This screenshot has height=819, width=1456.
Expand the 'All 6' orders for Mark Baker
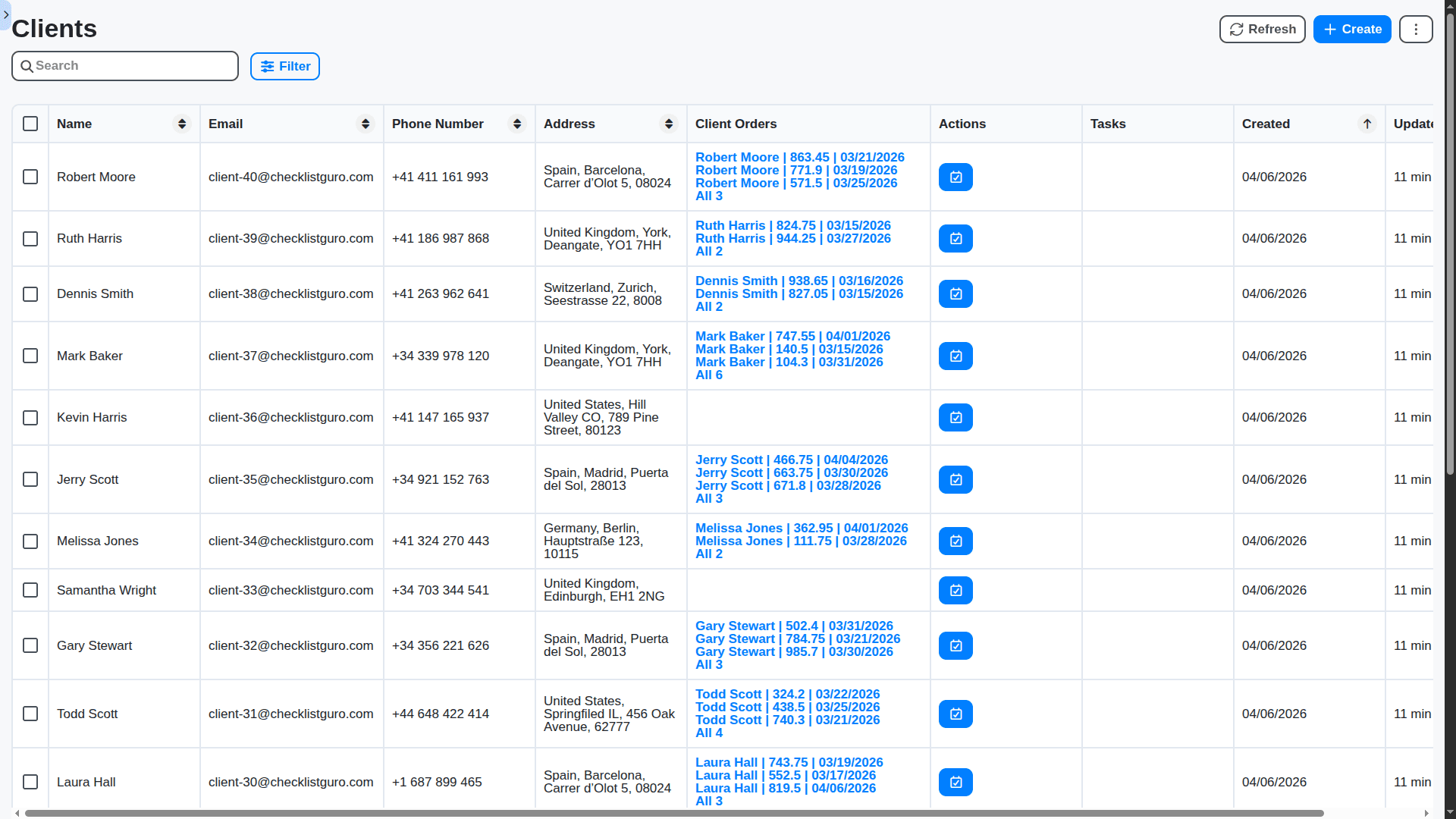pyautogui.click(x=708, y=375)
